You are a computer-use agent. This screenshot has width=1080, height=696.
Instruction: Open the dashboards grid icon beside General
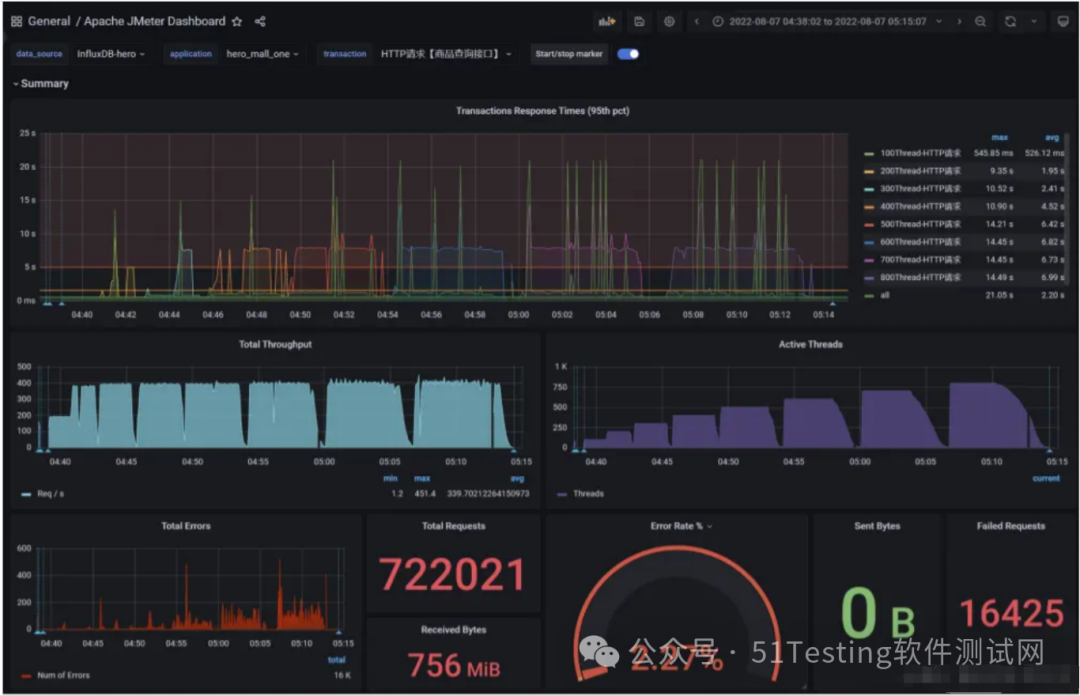[17, 21]
